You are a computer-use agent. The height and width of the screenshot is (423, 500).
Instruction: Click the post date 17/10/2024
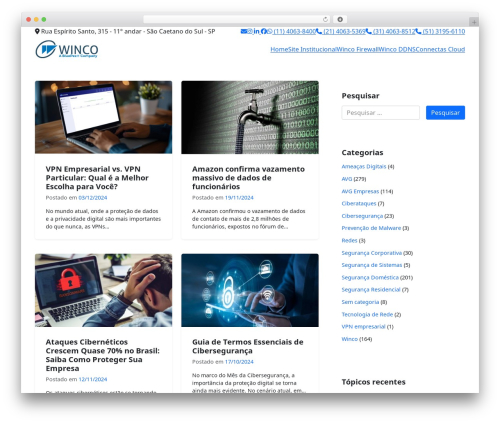pos(239,362)
